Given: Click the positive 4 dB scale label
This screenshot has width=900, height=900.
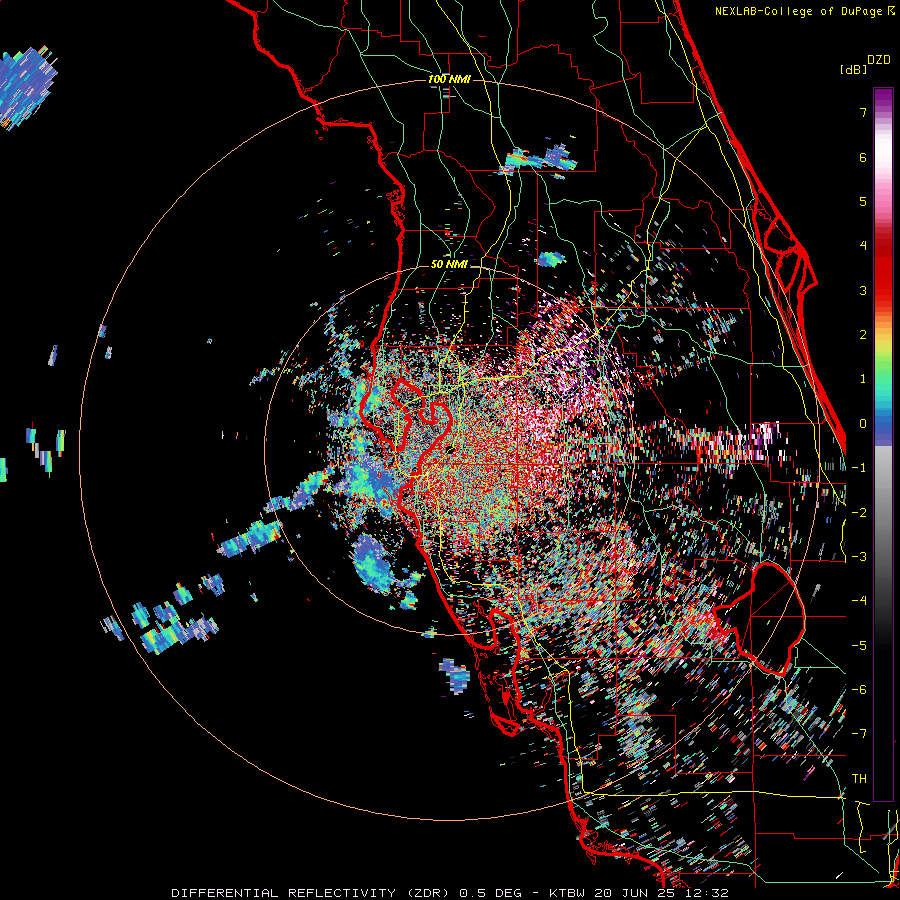Looking at the screenshot, I should tap(863, 245).
